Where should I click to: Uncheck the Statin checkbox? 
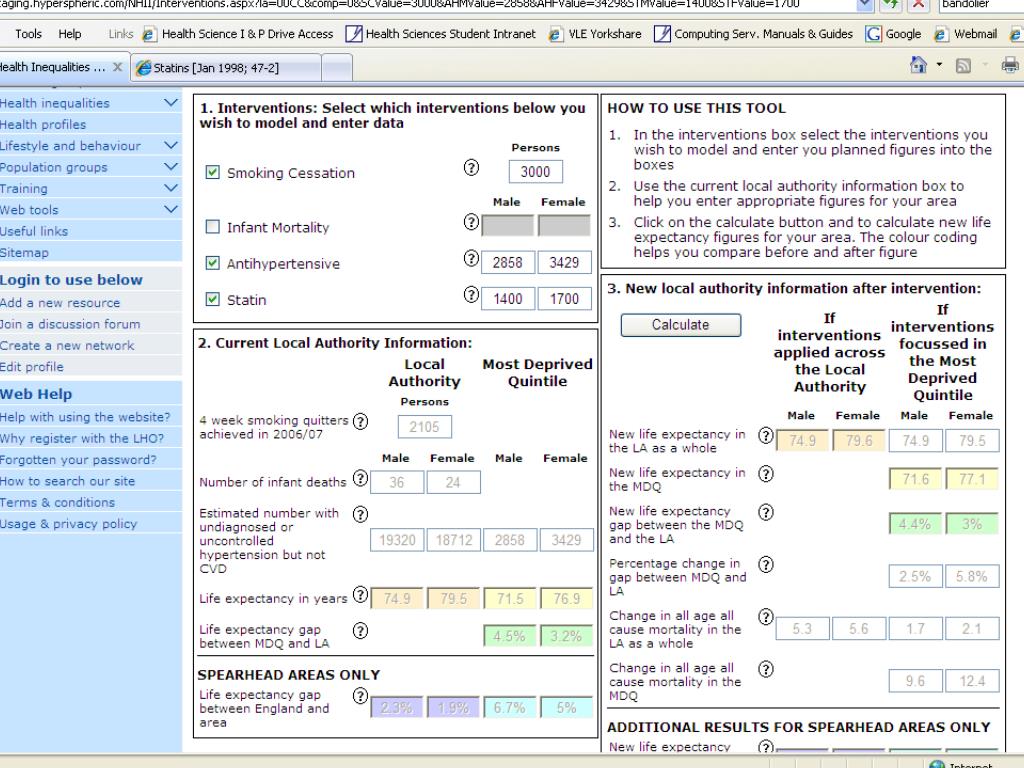[212, 299]
